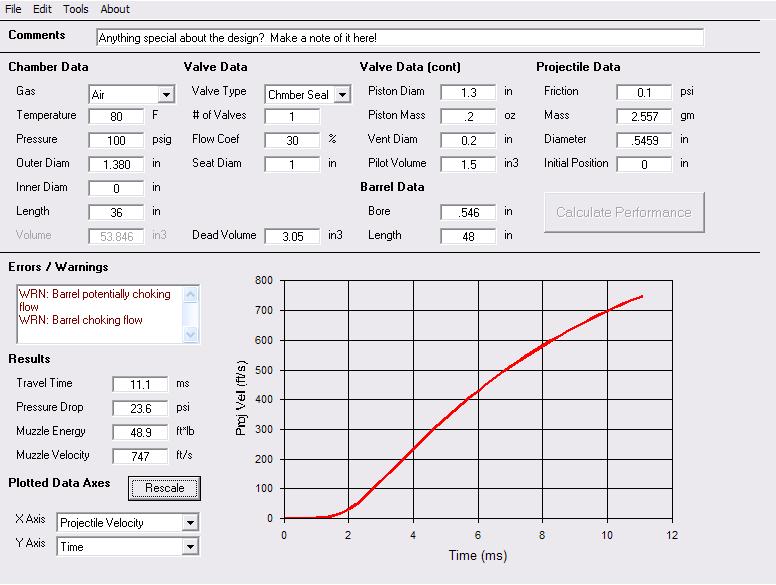Screen dimensions: 776x585
Task: Expand the Valve Type dropdown
Action: pyautogui.click(x=342, y=95)
